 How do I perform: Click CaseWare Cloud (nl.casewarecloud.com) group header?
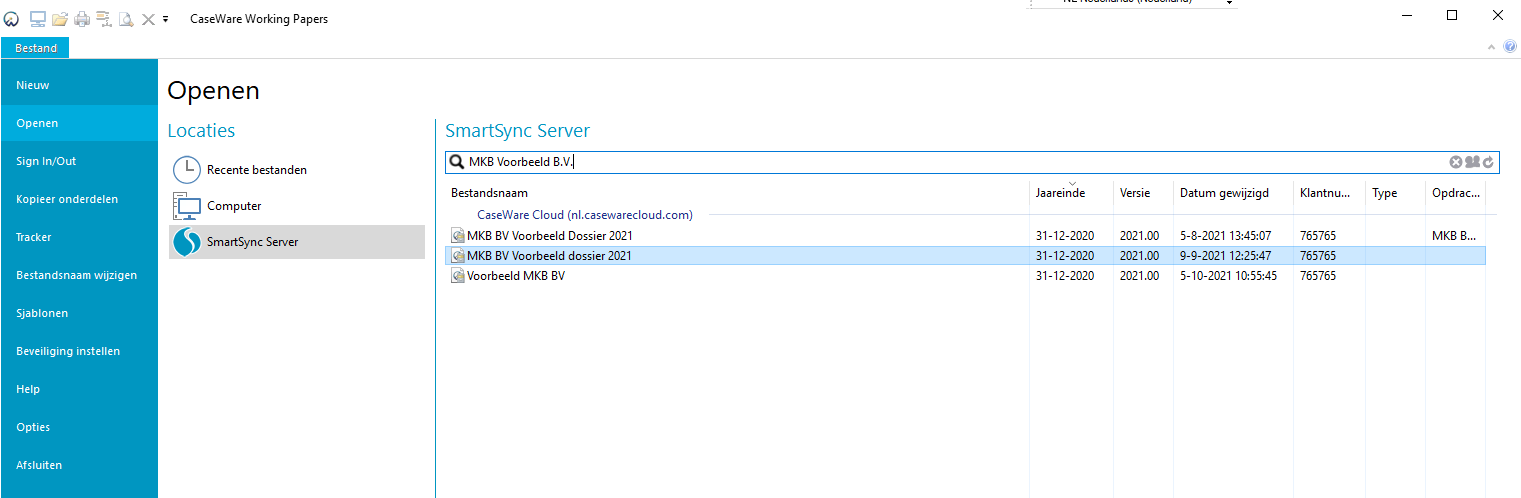[x=585, y=215]
